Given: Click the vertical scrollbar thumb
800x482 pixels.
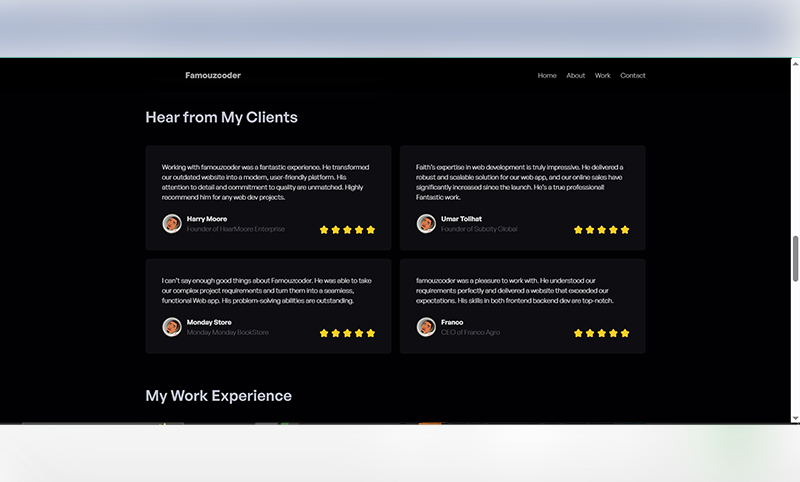Looking at the screenshot, I should 795,260.
